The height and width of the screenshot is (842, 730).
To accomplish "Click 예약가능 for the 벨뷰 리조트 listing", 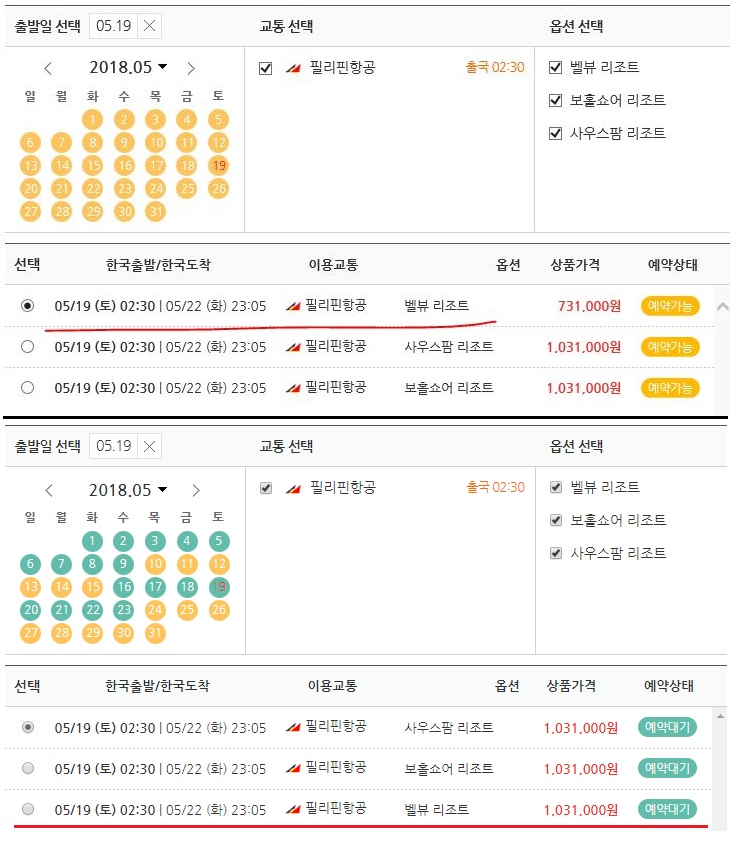I will [x=668, y=306].
